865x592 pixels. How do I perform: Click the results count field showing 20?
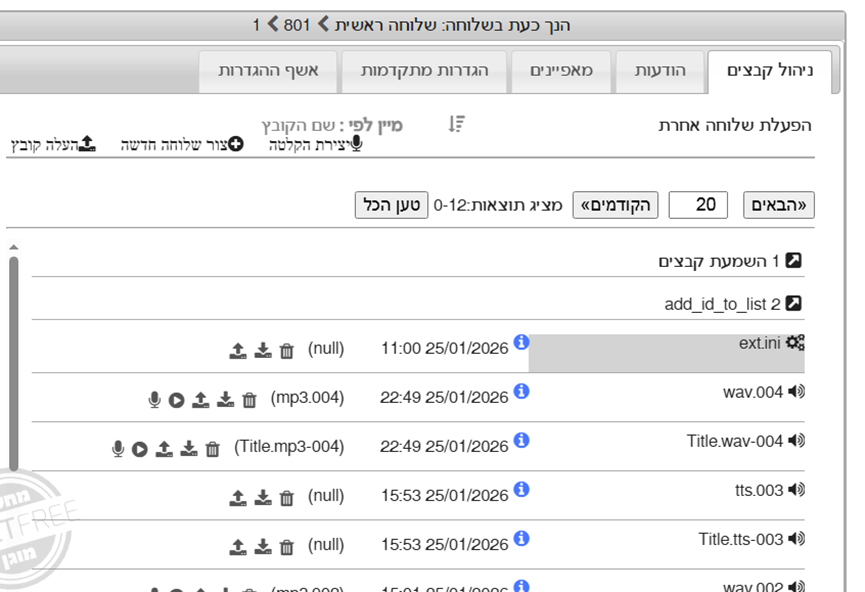(x=698, y=205)
